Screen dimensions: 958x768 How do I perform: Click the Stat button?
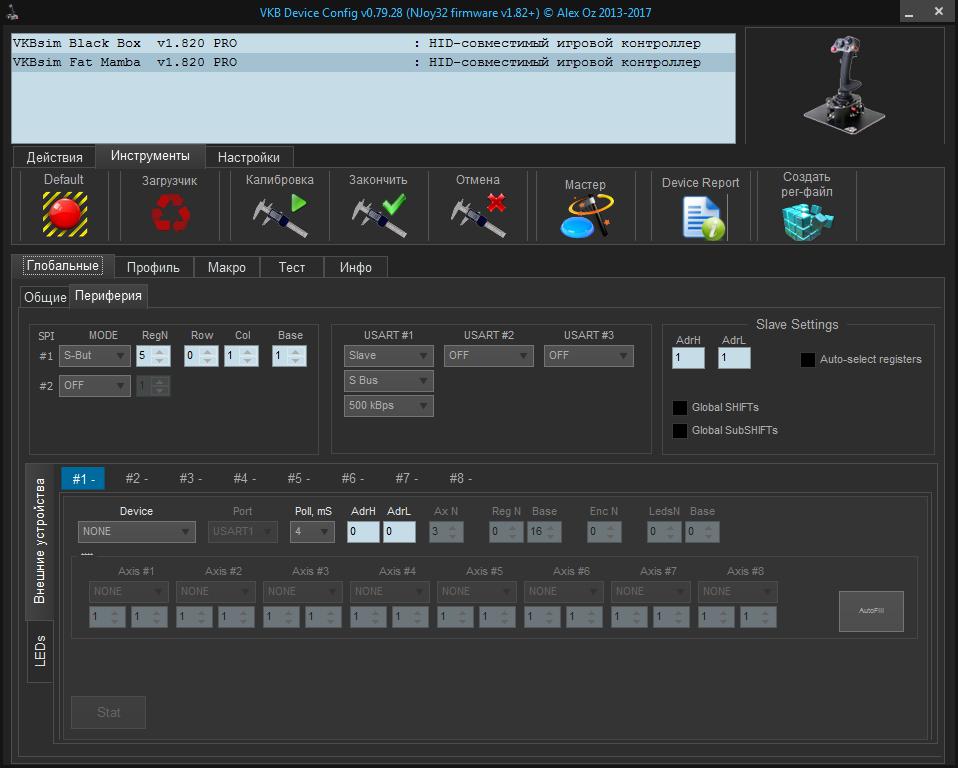pyautogui.click(x=108, y=712)
